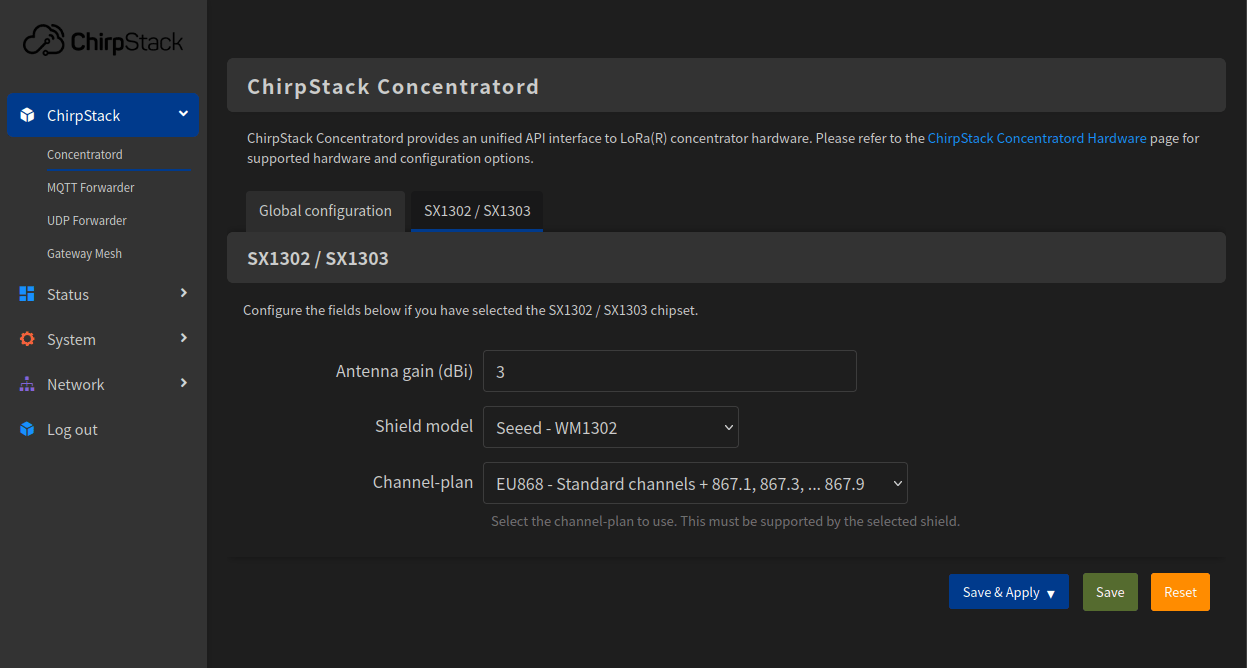Image resolution: width=1247 pixels, height=668 pixels.
Task: Expand the System menu chevron
Action: click(183, 338)
